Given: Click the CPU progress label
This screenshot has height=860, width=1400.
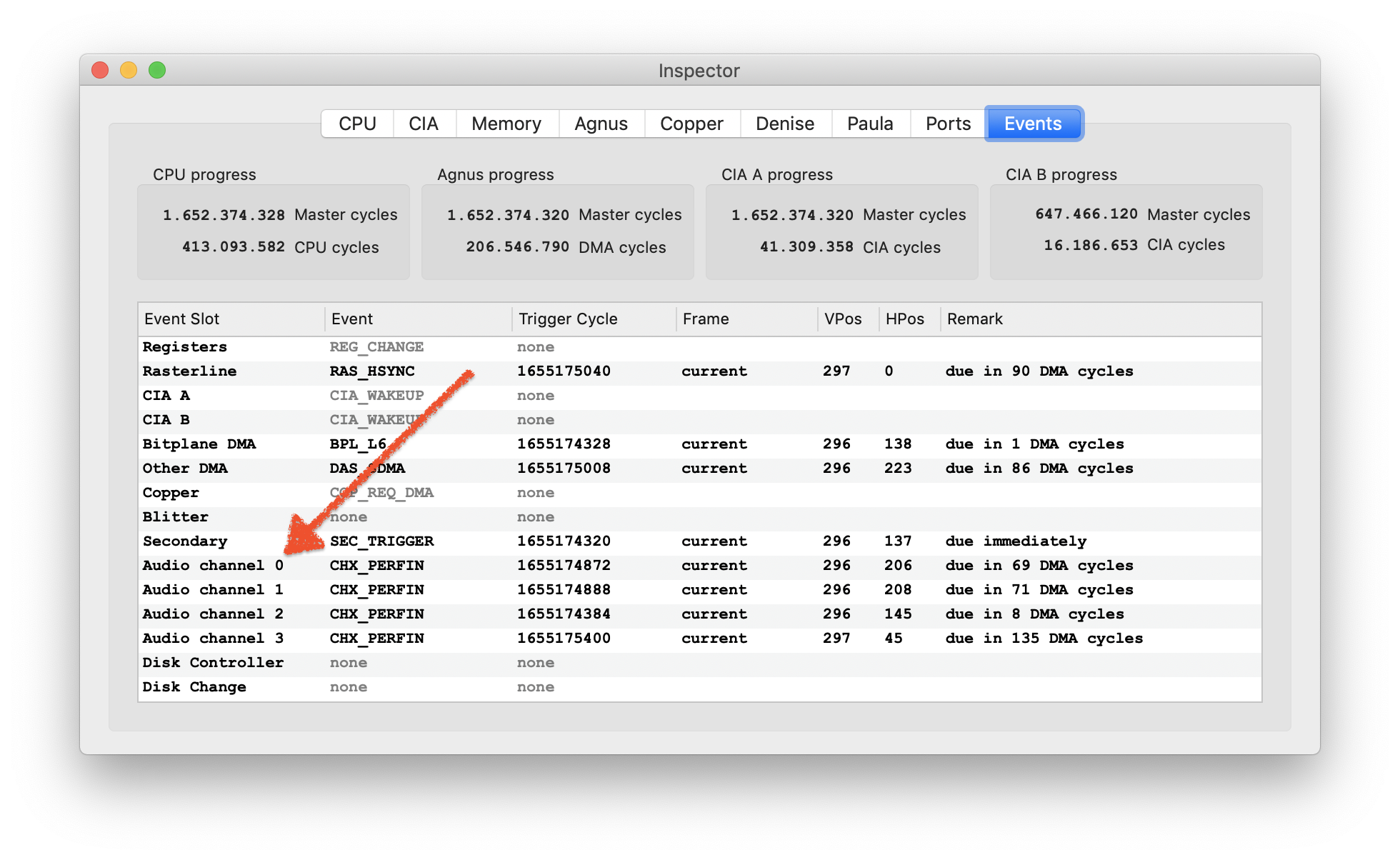Looking at the screenshot, I should pos(204,174).
